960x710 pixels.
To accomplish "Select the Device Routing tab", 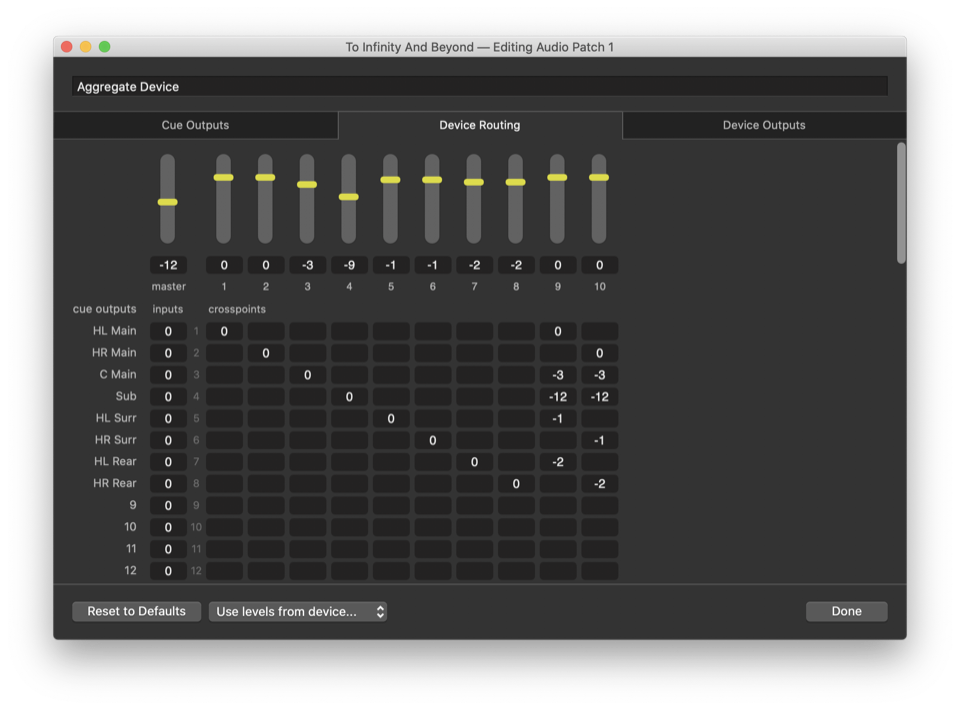I will click(480, 125).
